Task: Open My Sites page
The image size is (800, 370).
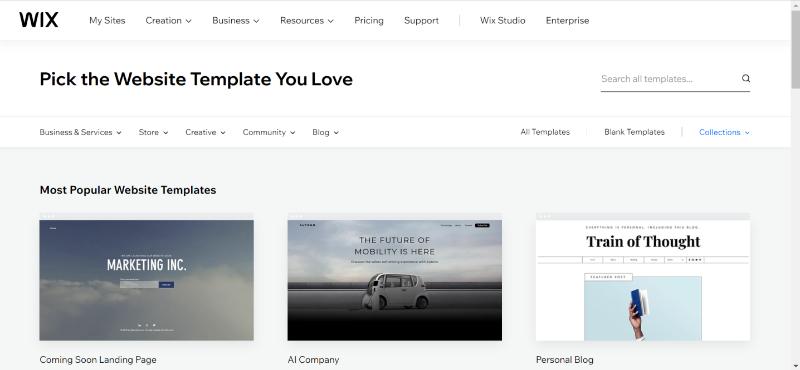Action: click(107, 20)
